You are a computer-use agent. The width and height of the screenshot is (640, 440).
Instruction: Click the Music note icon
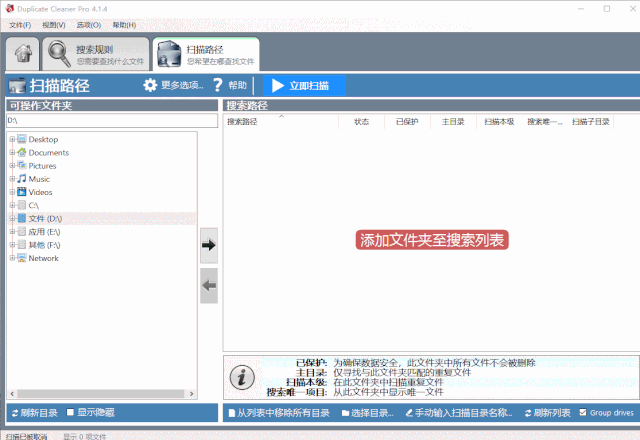coord(22,178)
